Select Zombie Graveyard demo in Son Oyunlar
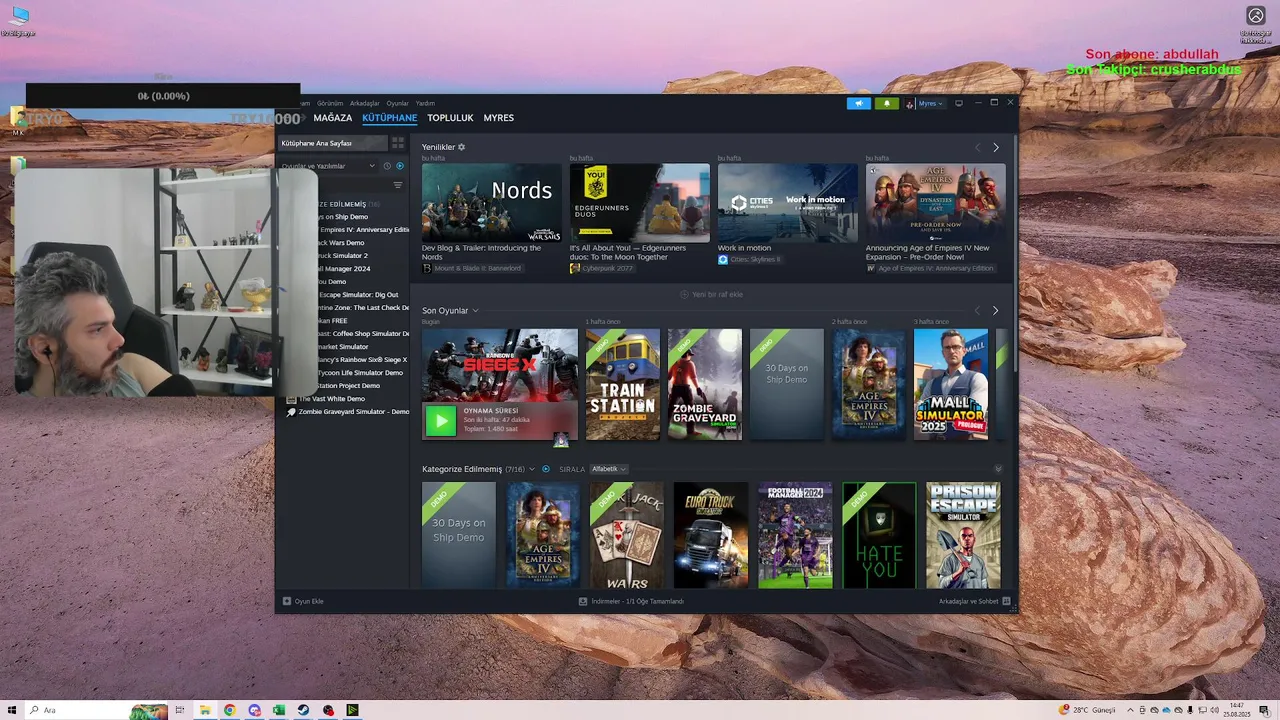 (705, 384)
